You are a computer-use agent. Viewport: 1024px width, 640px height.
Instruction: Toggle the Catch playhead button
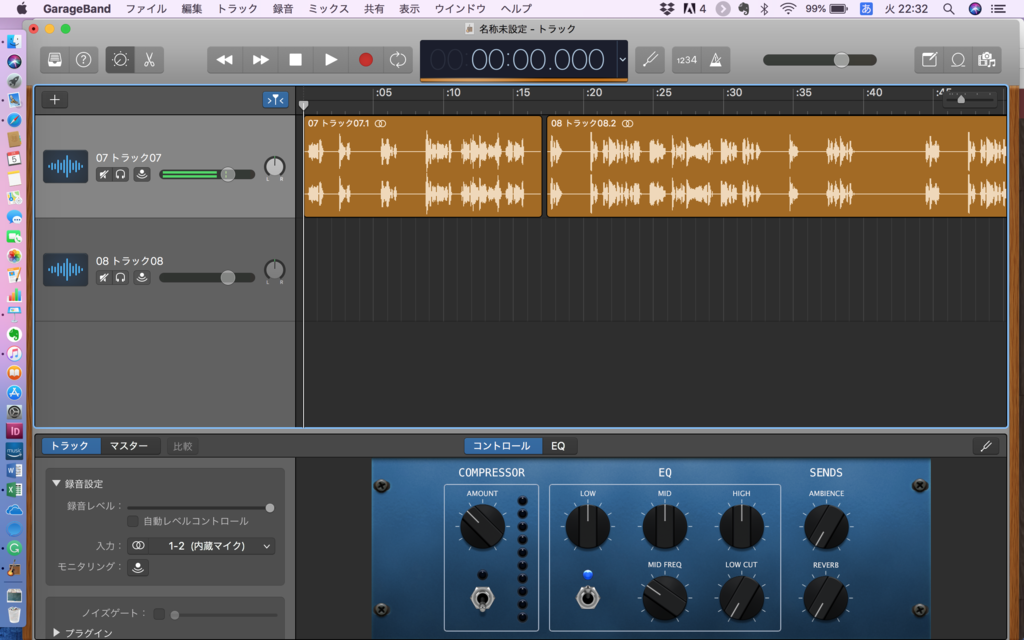276,100
